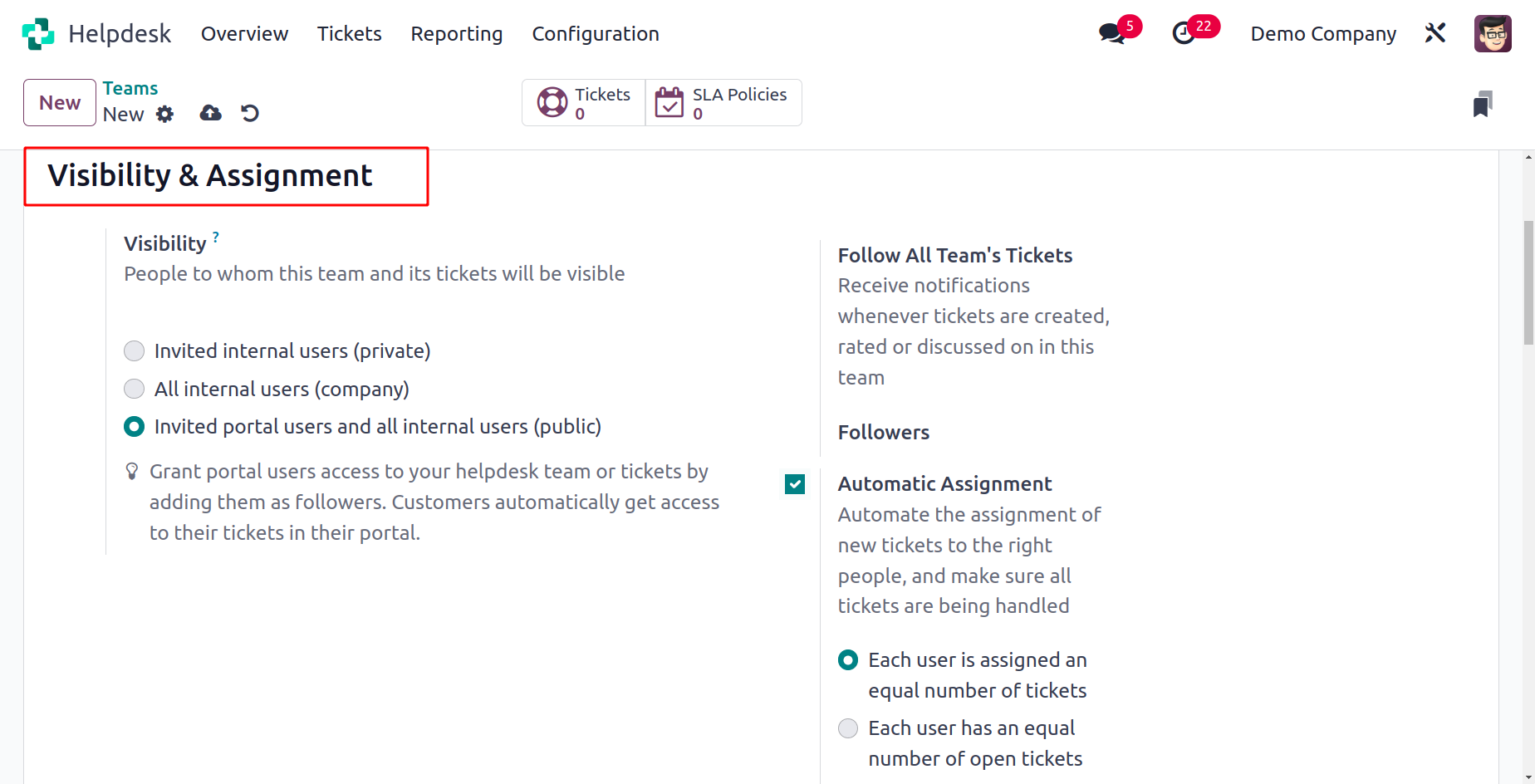Click the user avatar picture
Screen dimensions: 1535x784
(x=1493, y=34)
